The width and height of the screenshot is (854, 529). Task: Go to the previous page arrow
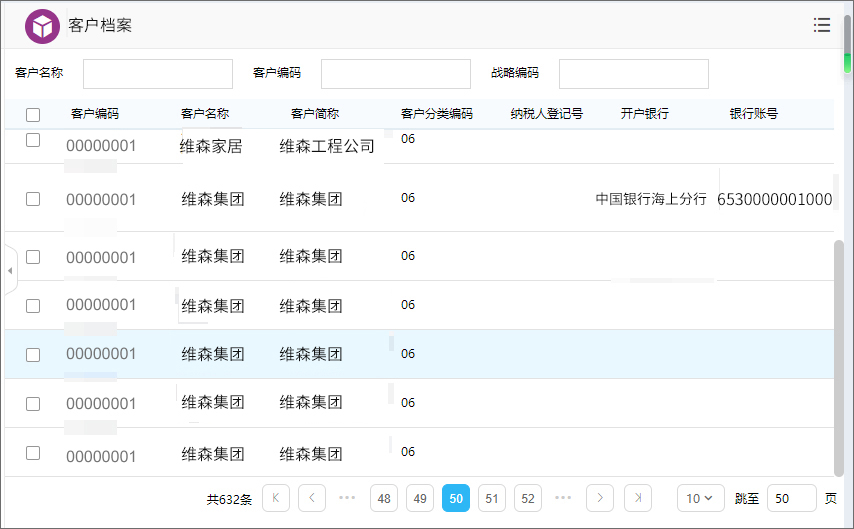click(x=312, y=498)
